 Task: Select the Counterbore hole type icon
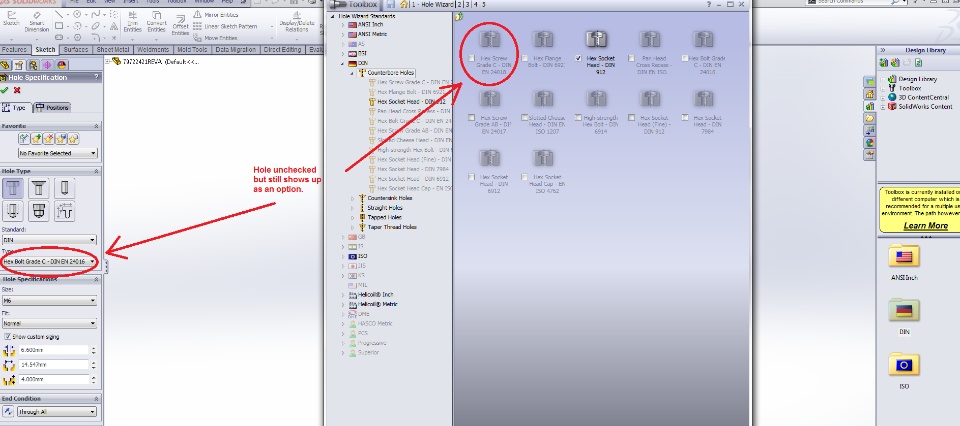pyautogui.click(x=13, y=188)
